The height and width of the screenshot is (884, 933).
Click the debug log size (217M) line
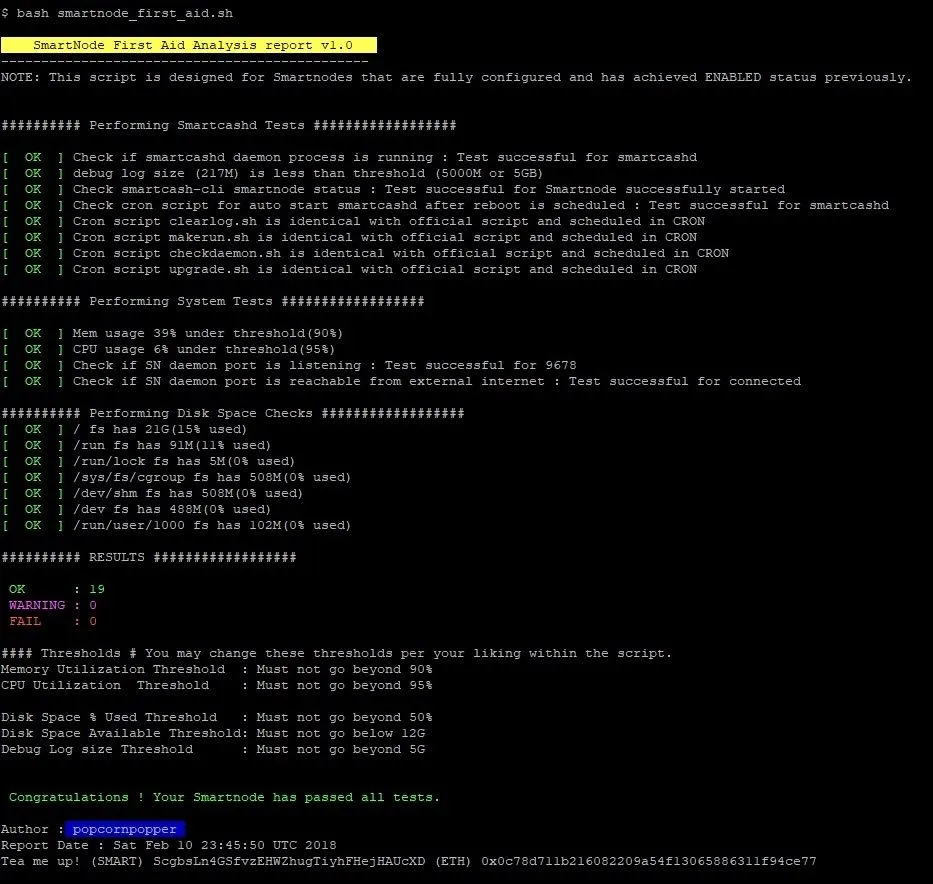[x=273, y=173]
